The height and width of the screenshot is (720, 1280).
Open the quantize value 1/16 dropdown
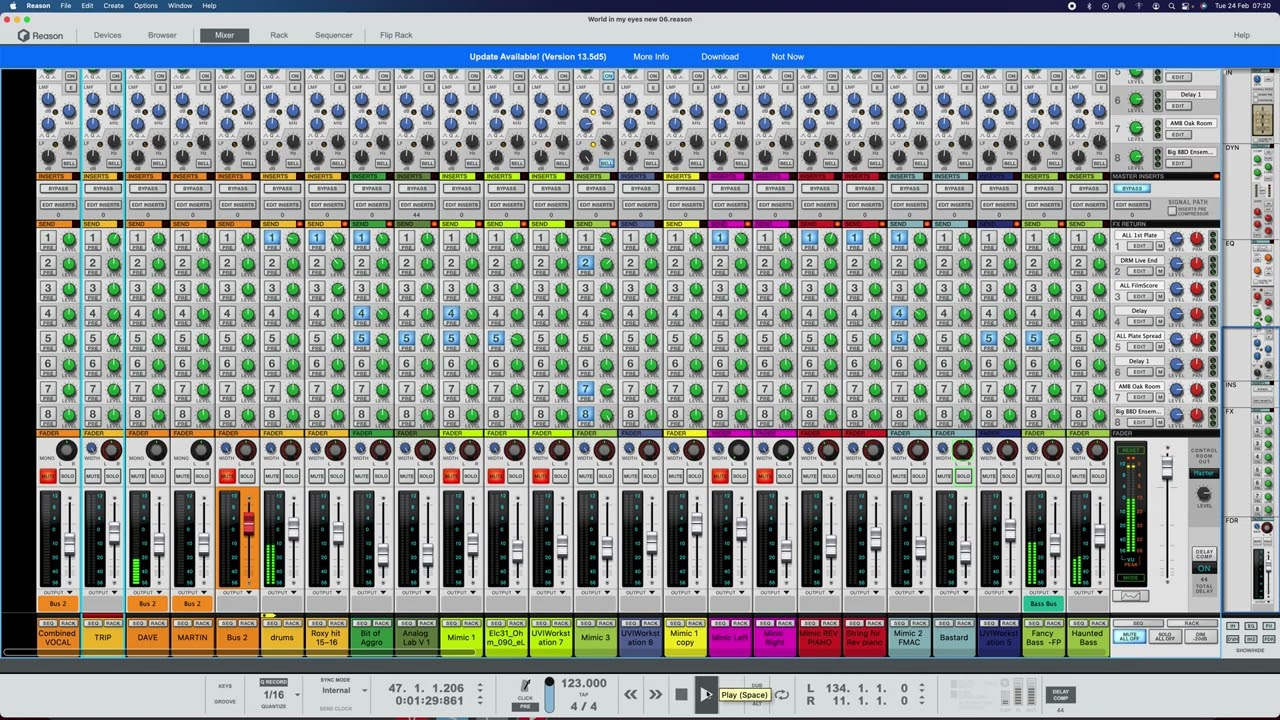click(280, 695)
